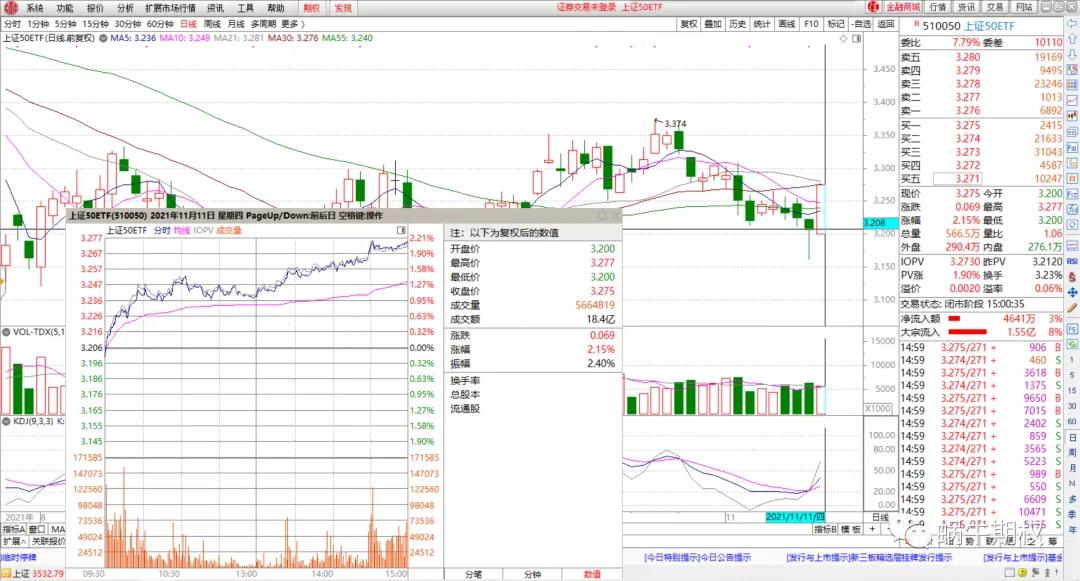Image resolution: width=1080 pixels, height=581 pixels.
Task: Switch to the 60分钟 period tab
Action: point(159,23)
